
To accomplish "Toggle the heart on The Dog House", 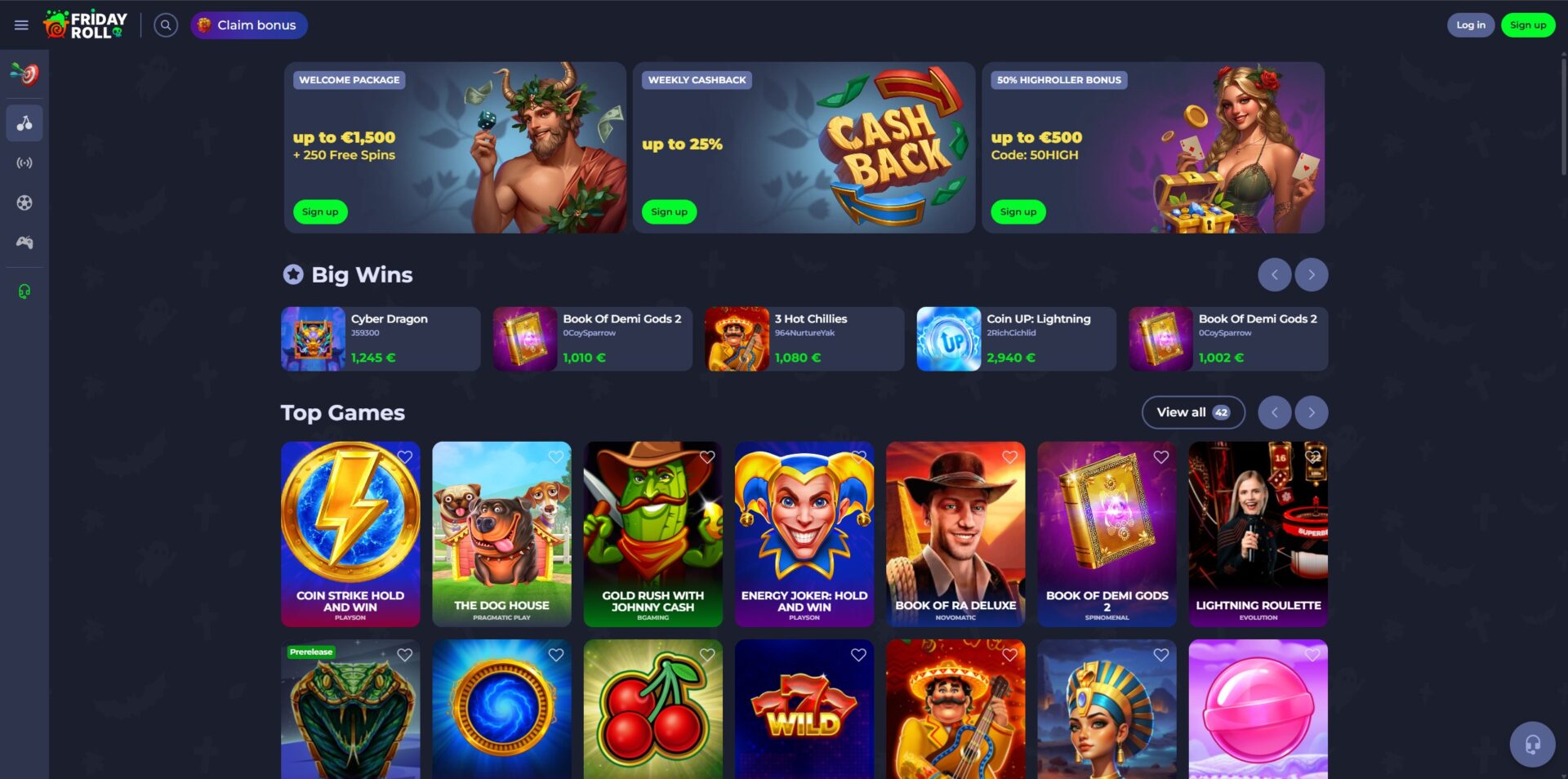I will [556, 457].
